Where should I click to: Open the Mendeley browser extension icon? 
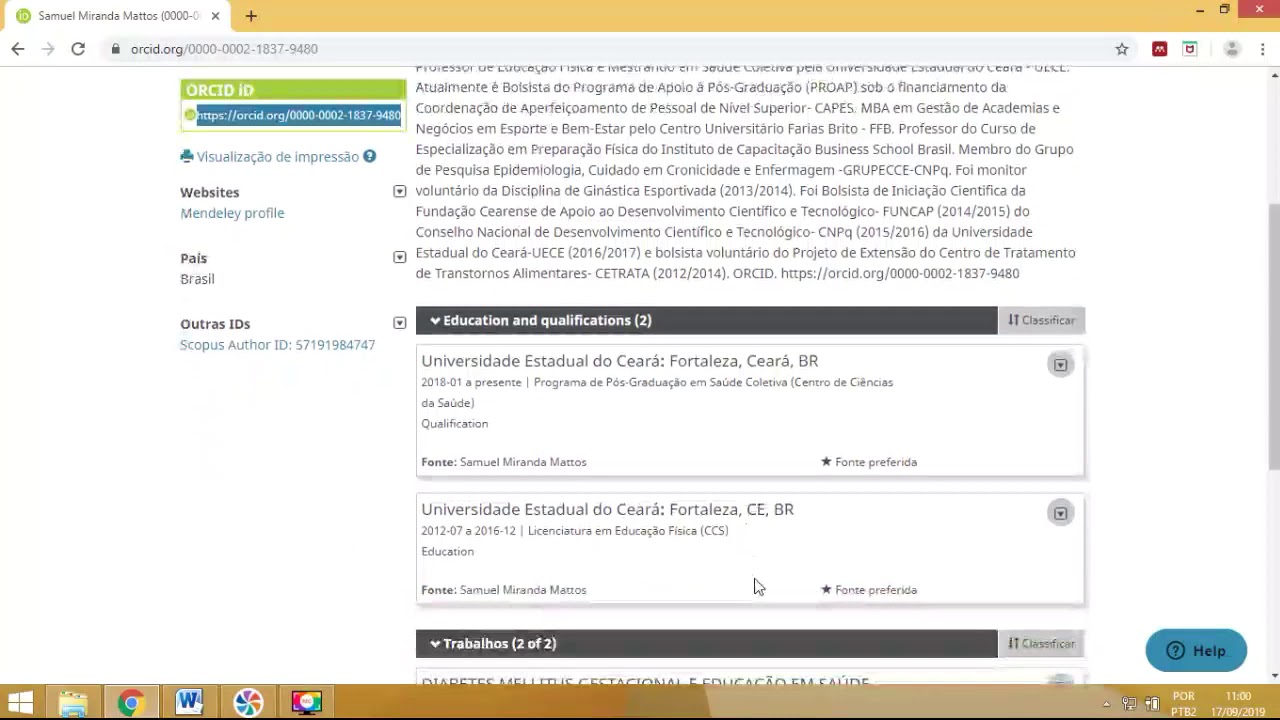pos(1159,49)
